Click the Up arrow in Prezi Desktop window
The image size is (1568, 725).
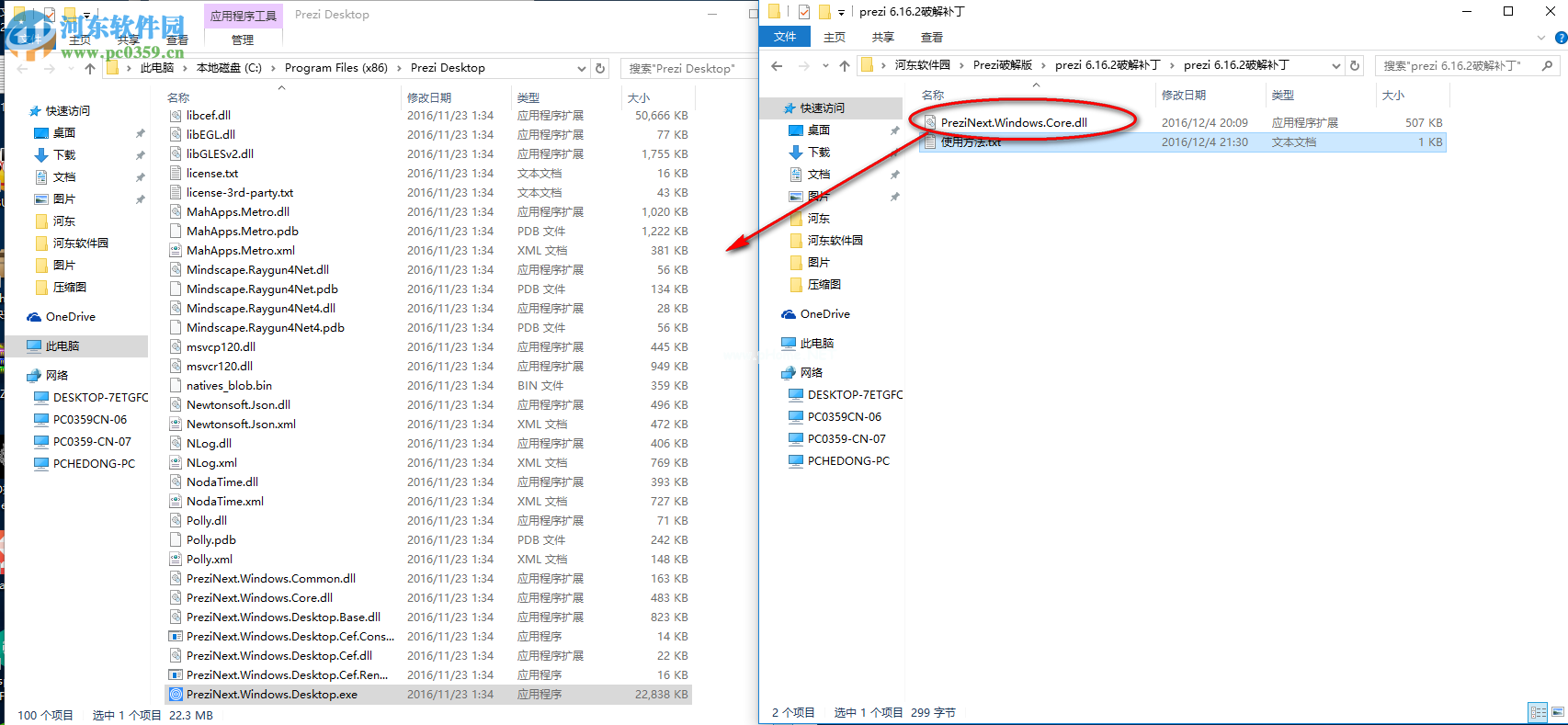click(90, 68)
